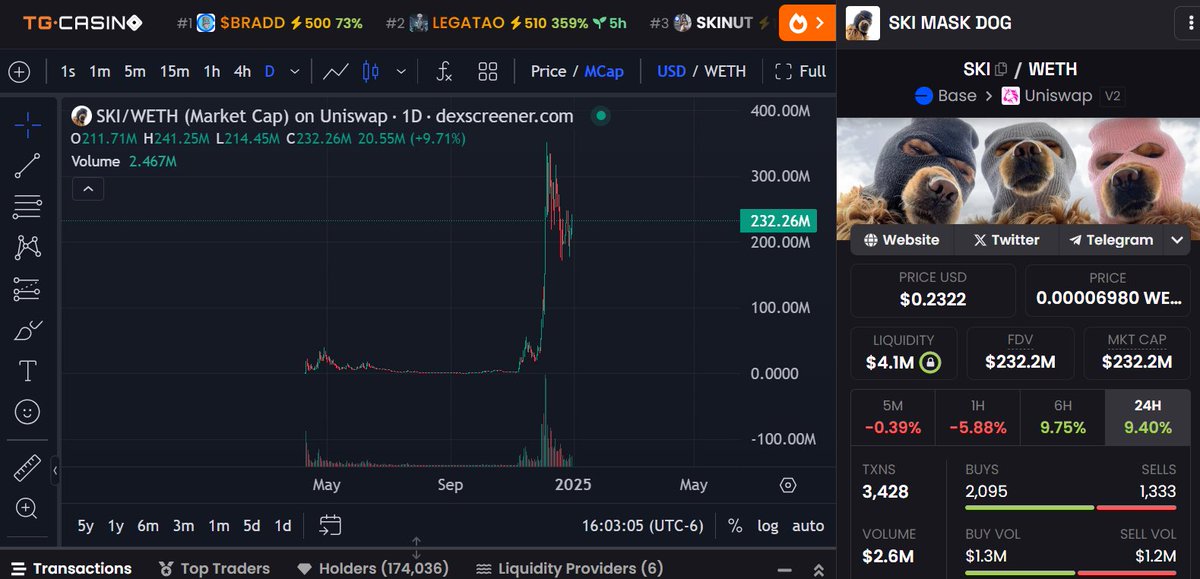Screen dimensions: 1200x579
Task: Select the 1s timeframe
Action: coord(68,72)
